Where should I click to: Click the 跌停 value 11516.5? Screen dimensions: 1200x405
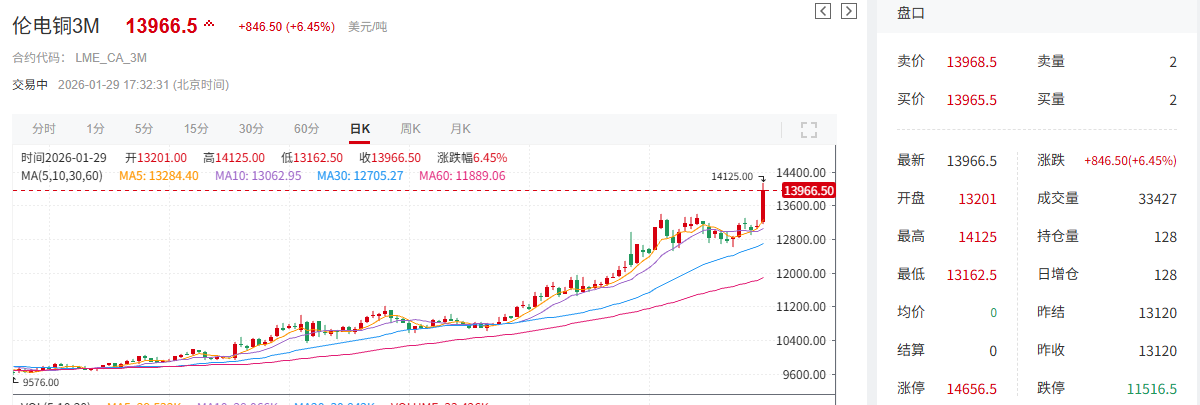(1152, 388)
